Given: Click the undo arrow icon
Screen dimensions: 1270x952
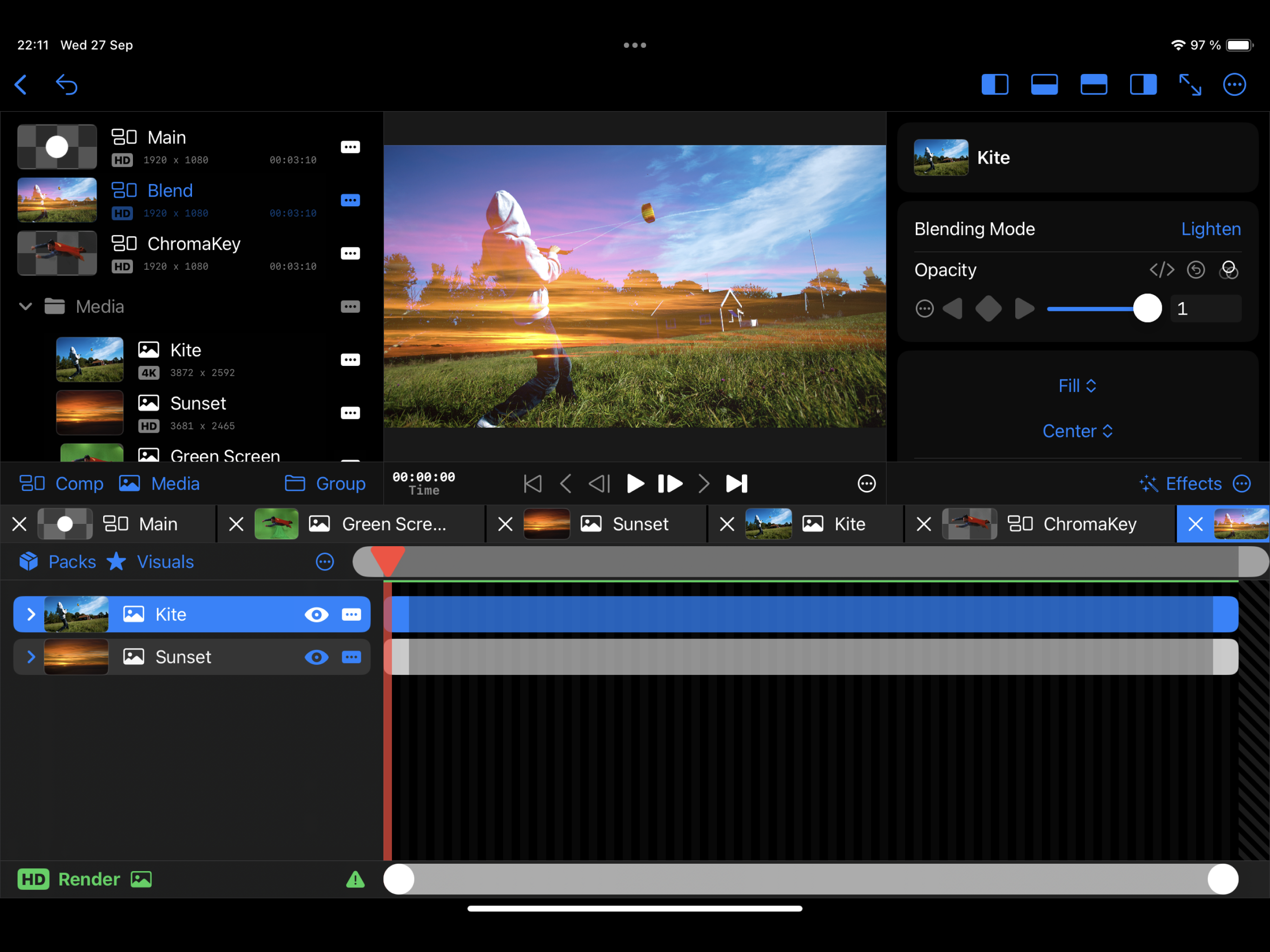Looking at the screenshot, I should pyautogui.click(x=66, y=85).
